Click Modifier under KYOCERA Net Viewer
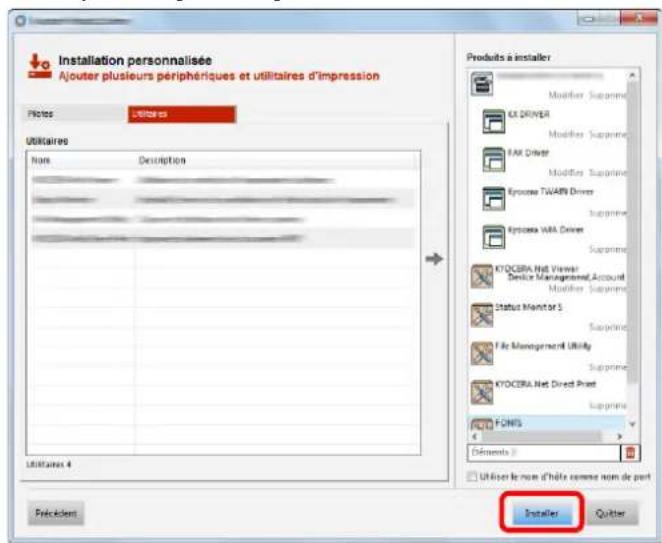The height and width of the screenshot is (543, 662). 566,288
